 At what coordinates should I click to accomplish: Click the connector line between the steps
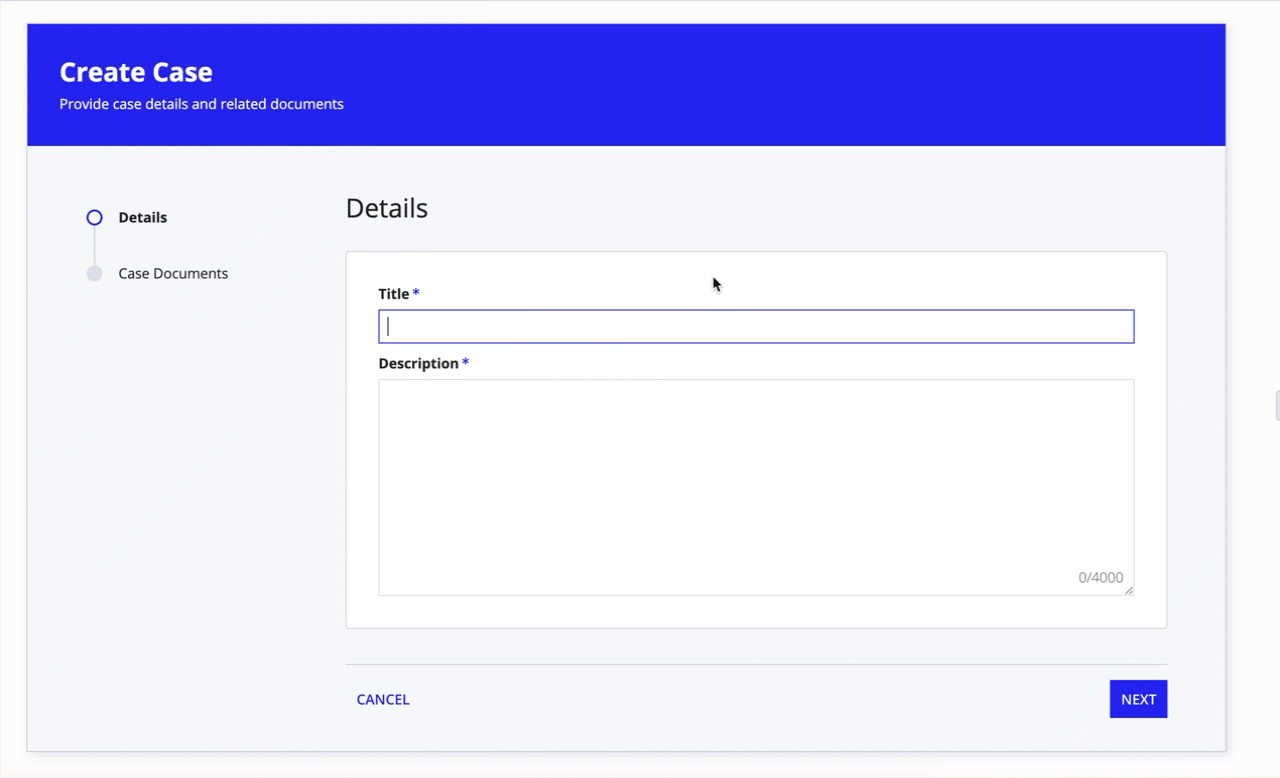pyautogui.click(x=93, y=245)
